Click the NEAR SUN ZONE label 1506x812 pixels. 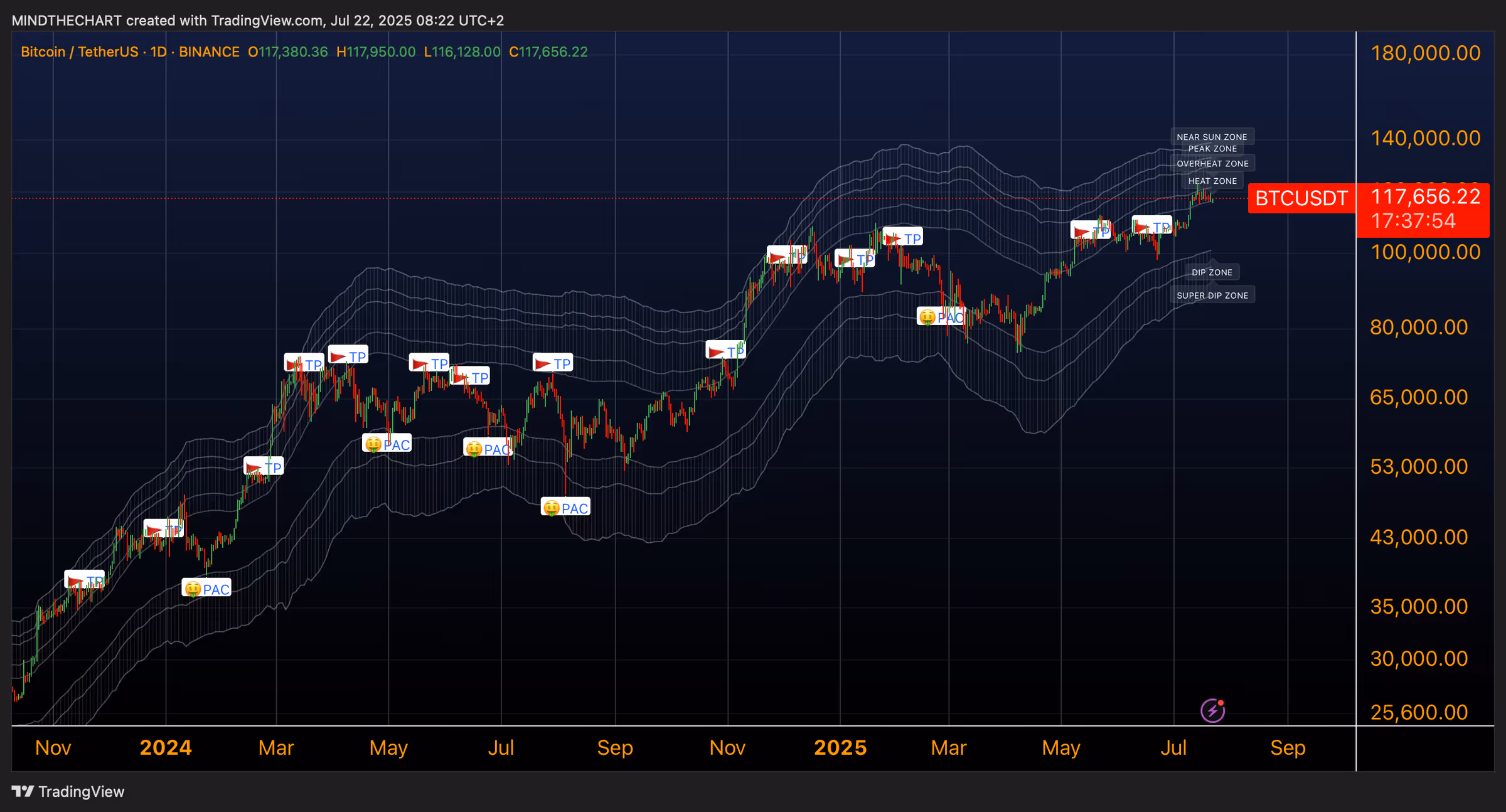pos(1212,137)
